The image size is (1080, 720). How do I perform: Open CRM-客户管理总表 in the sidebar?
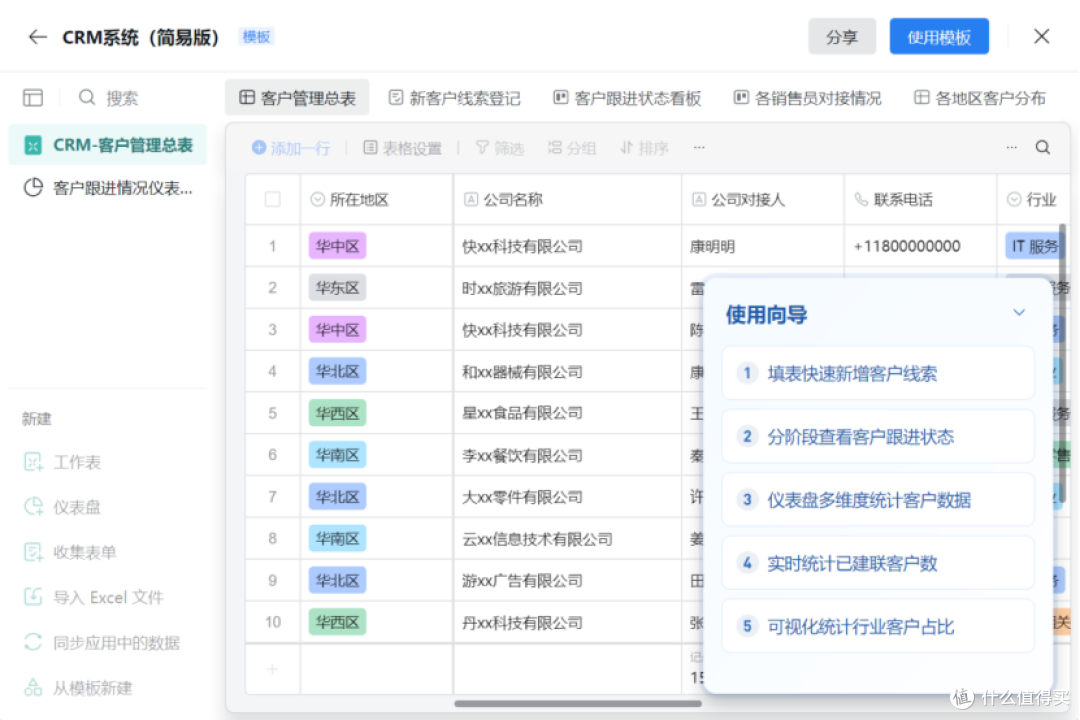108,145
